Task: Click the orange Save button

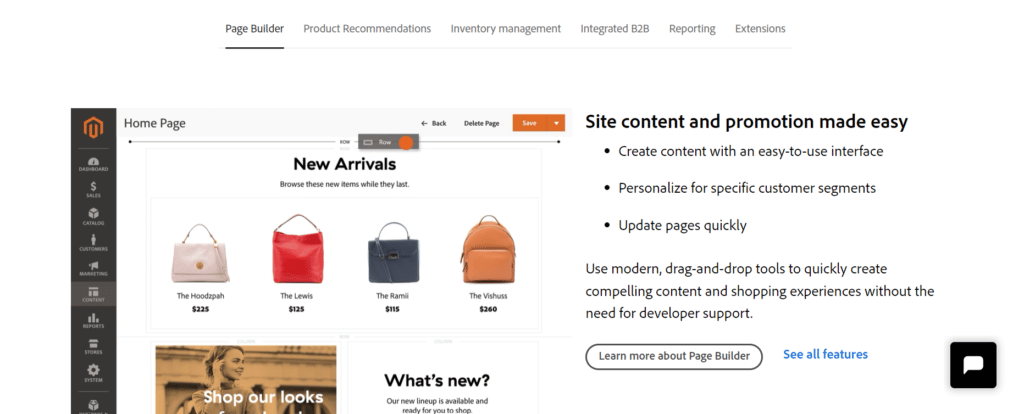Action: coord(530,123)
